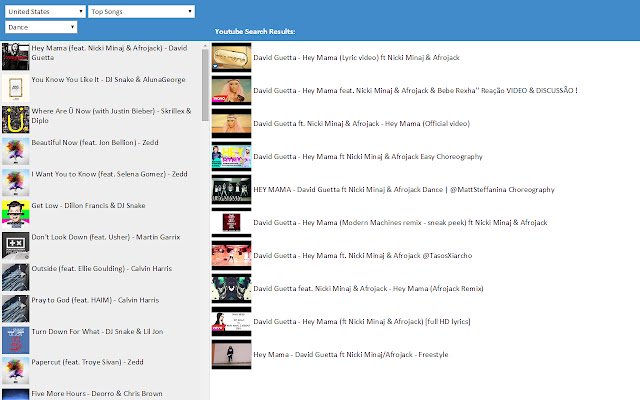Select album art for I Want You to Know
Viewport: 640px width, 400px height.
coord(16,182)
